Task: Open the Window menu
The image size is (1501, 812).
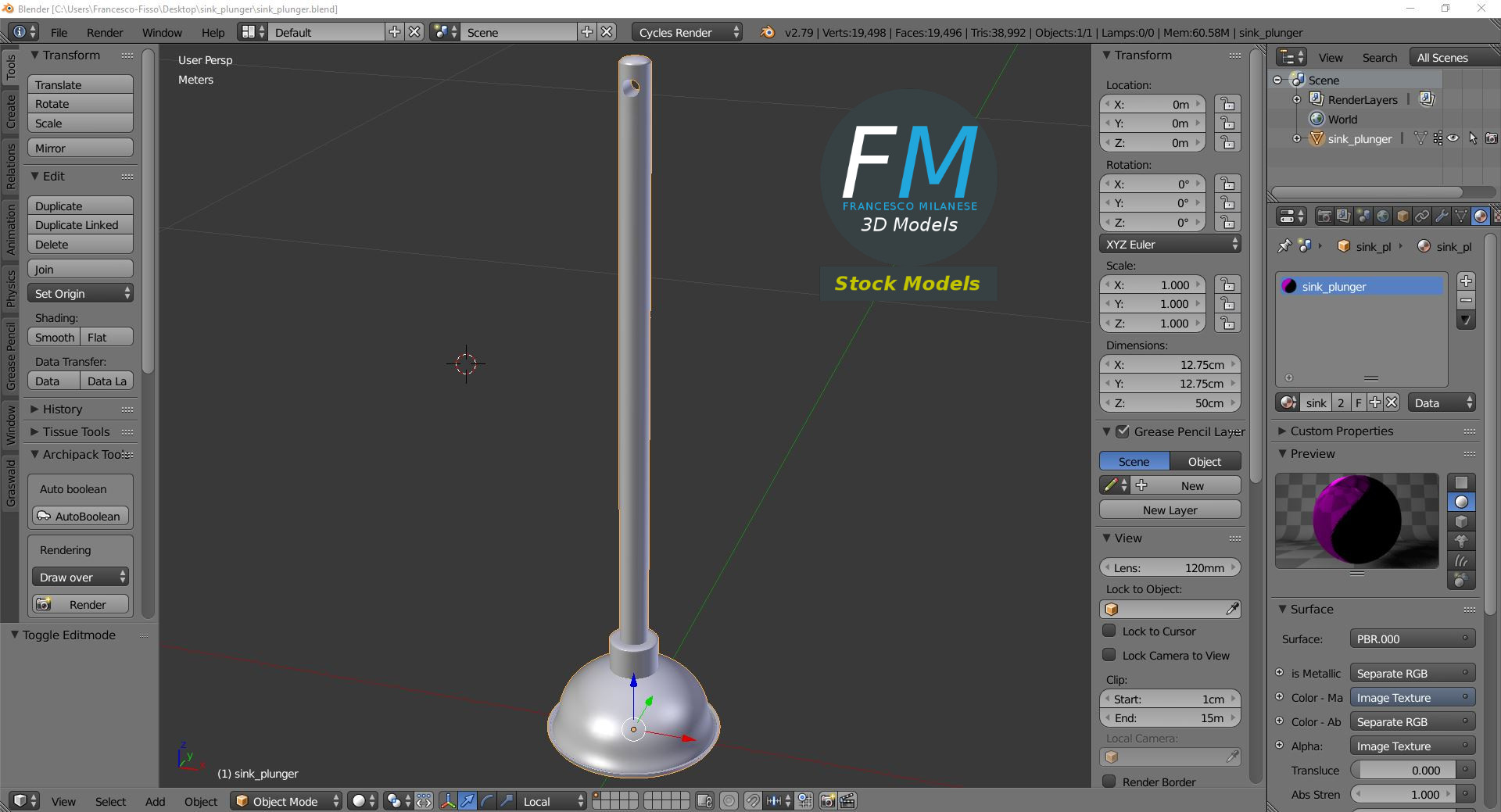Action: pyautogui.click(x=162, y=32)
